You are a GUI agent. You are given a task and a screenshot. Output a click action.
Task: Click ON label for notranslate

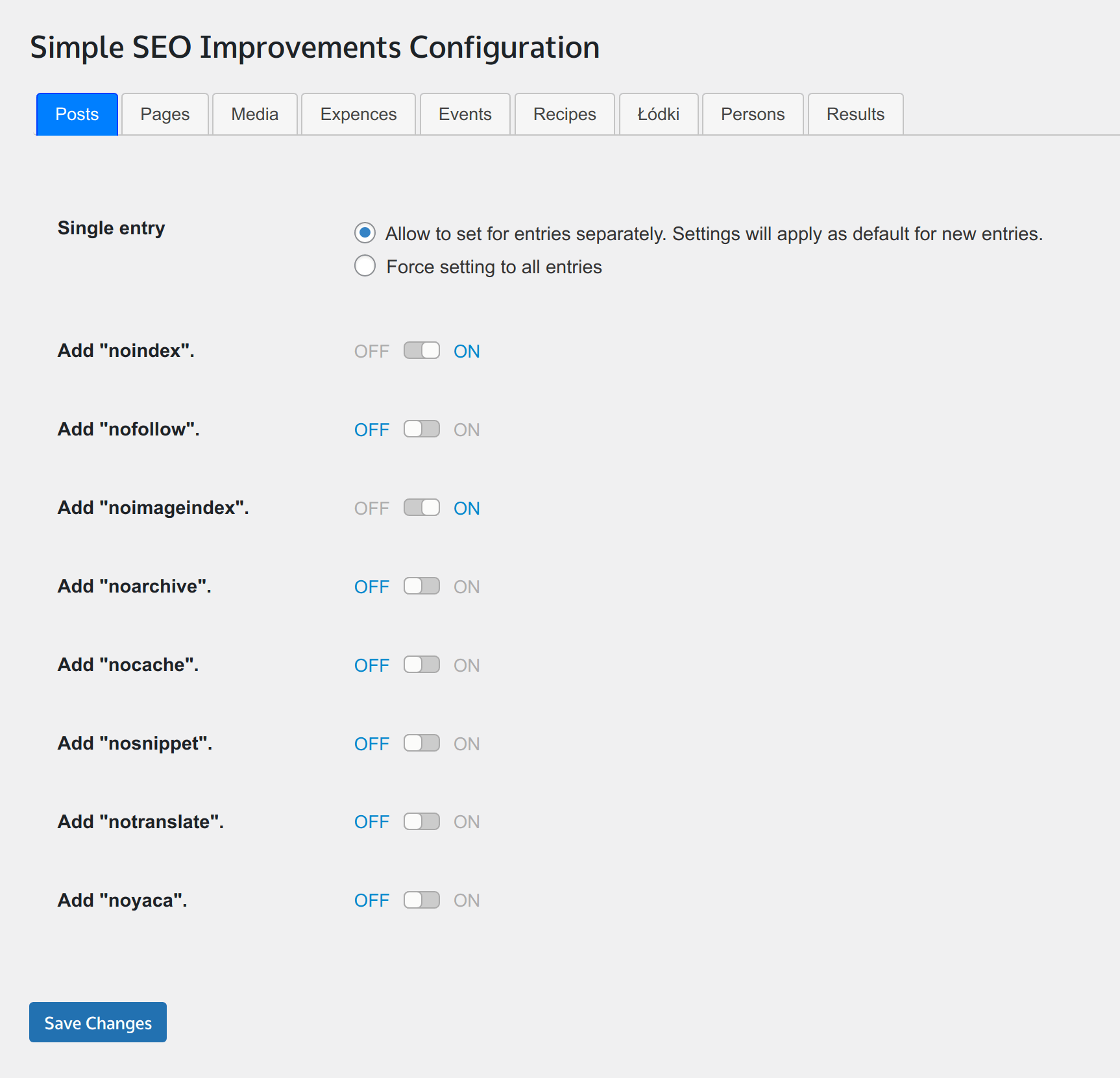click(x=467, y=822)
